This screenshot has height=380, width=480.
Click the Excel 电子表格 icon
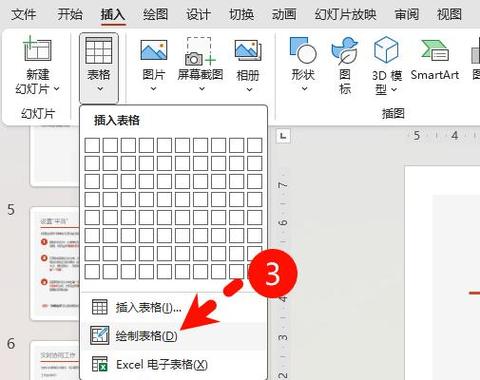click(x=100, y=364)
